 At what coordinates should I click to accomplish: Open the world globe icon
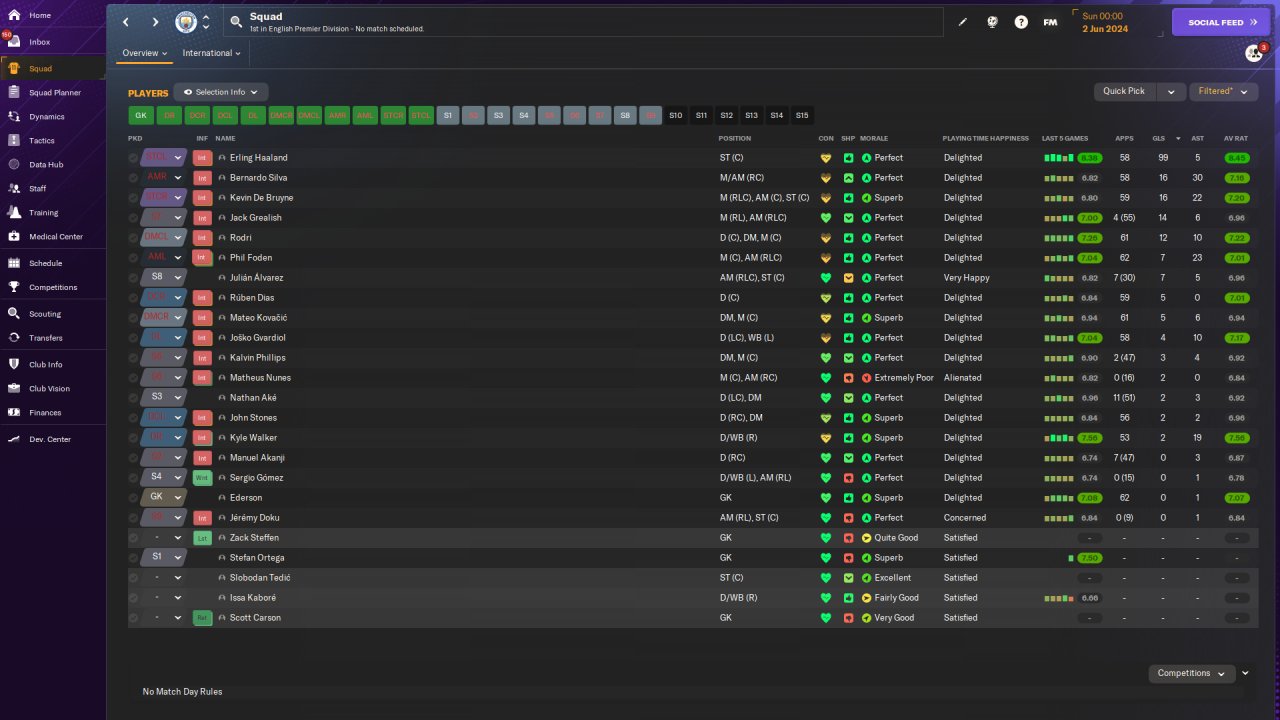pyautogui.click(x=992, y=22)
